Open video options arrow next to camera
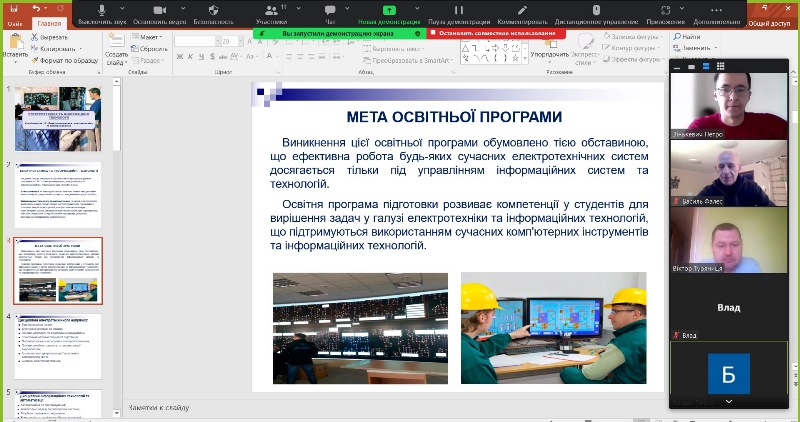The width and height of the screenshot is (800, 422). click(x=183, y=9)
